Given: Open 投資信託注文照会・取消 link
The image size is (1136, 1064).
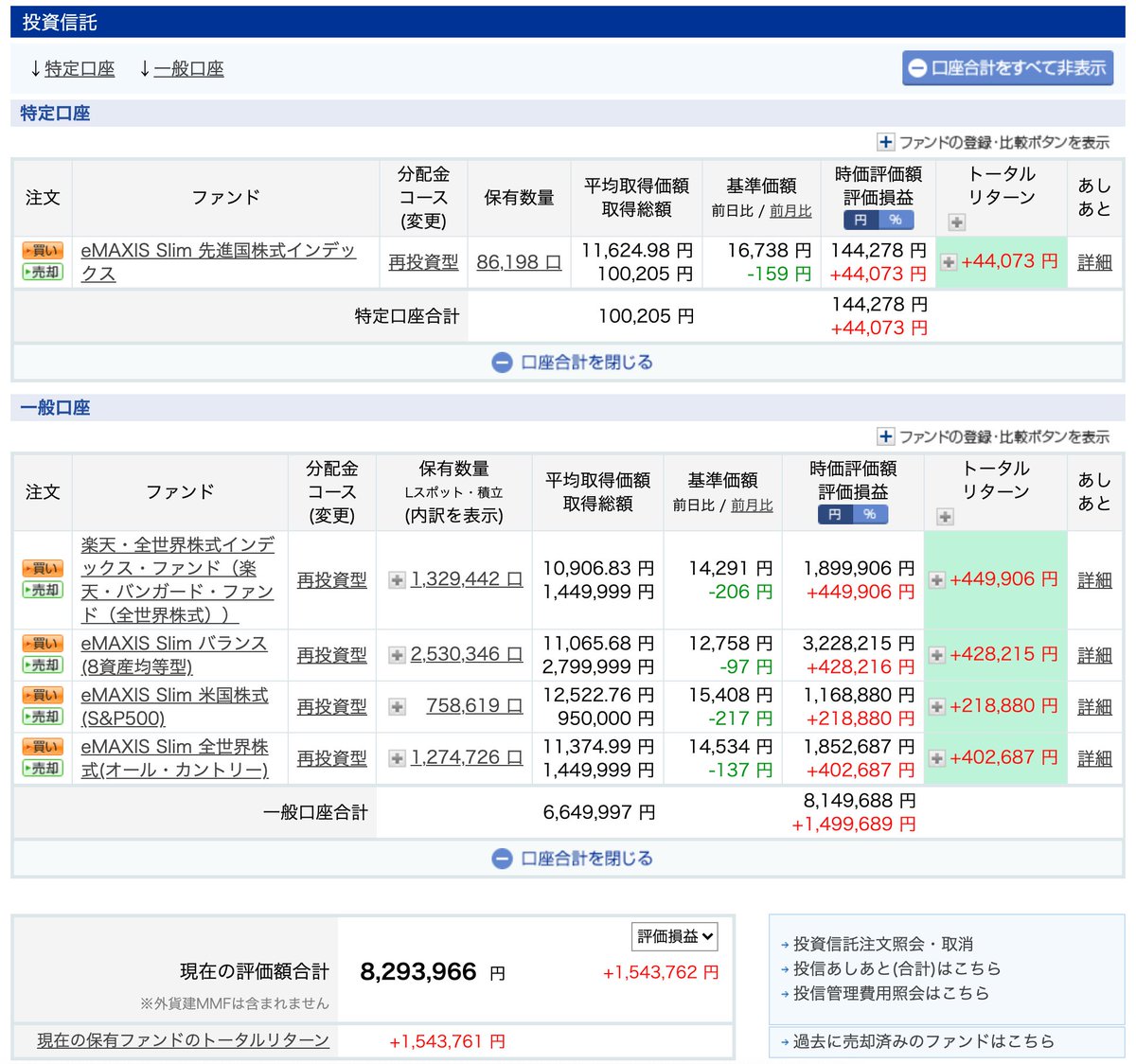Looking at the screenshot, I should coord(883,944).
